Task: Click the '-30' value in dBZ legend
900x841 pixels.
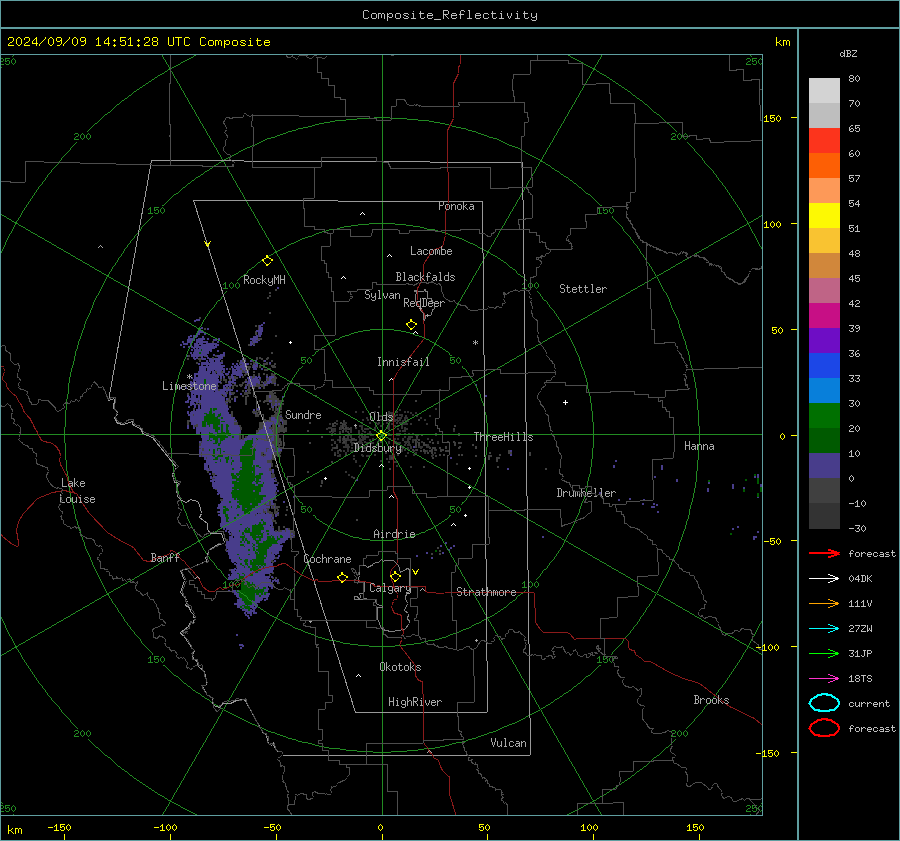Action: pos(857,528)
